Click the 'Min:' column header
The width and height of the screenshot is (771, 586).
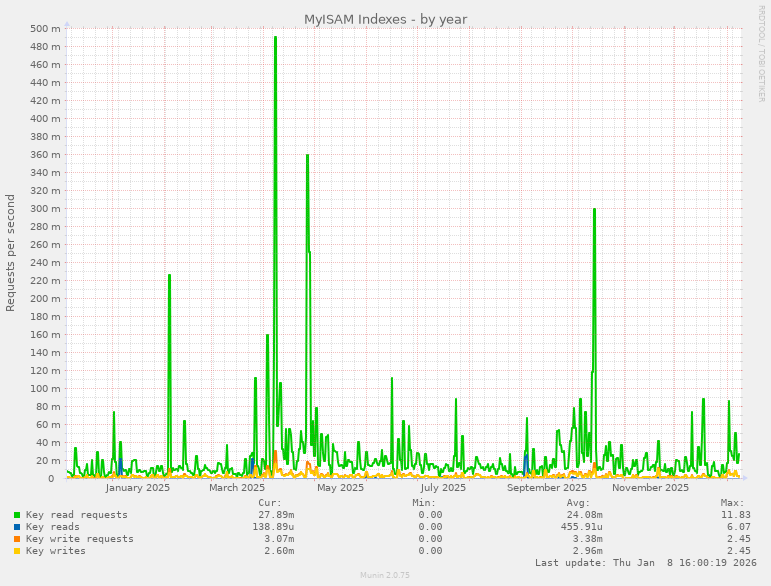click(x=424, y=503)
